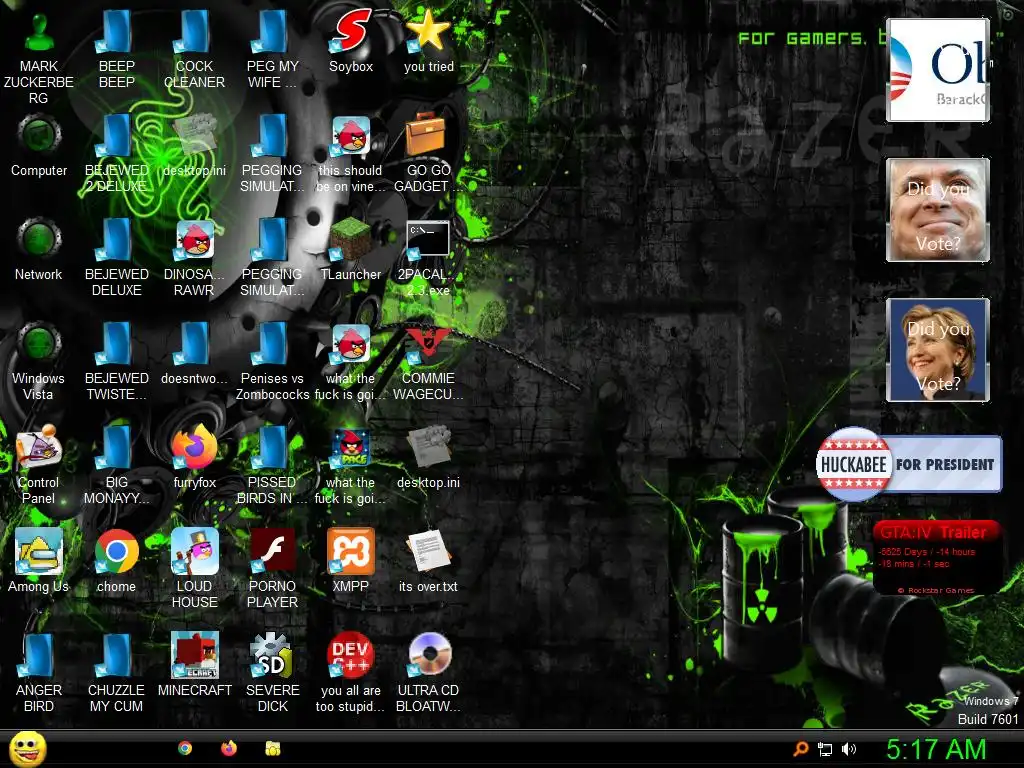Click the McCain 'Did you Vote?' gadget

click(x=938, y=210)
